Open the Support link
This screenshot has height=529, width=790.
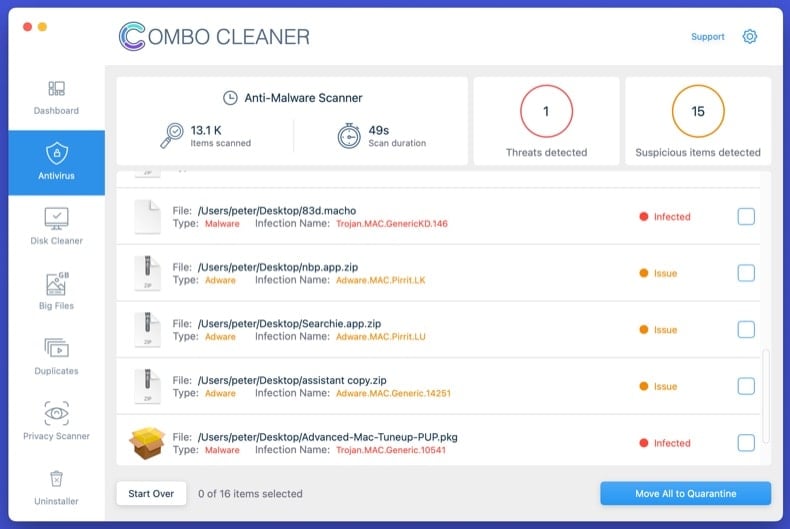708,36
